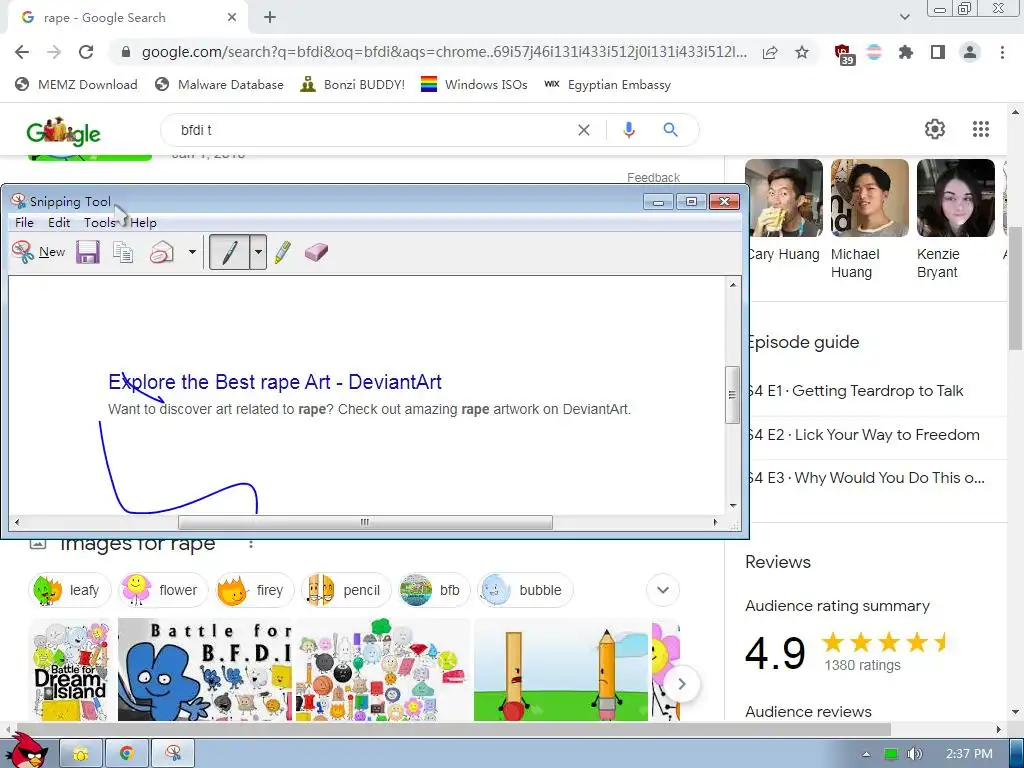Copy the snip using the copy icon

[x=123, y=252]
